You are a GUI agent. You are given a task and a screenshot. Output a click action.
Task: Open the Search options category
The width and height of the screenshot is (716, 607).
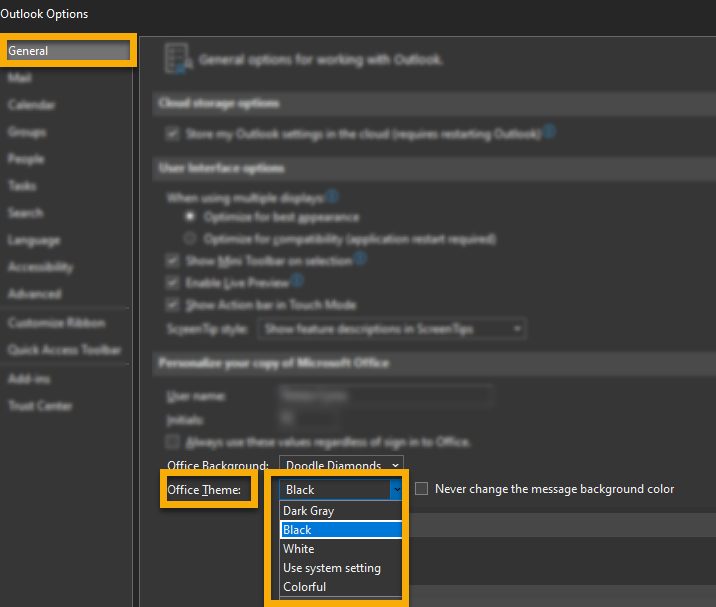[26, 213]
